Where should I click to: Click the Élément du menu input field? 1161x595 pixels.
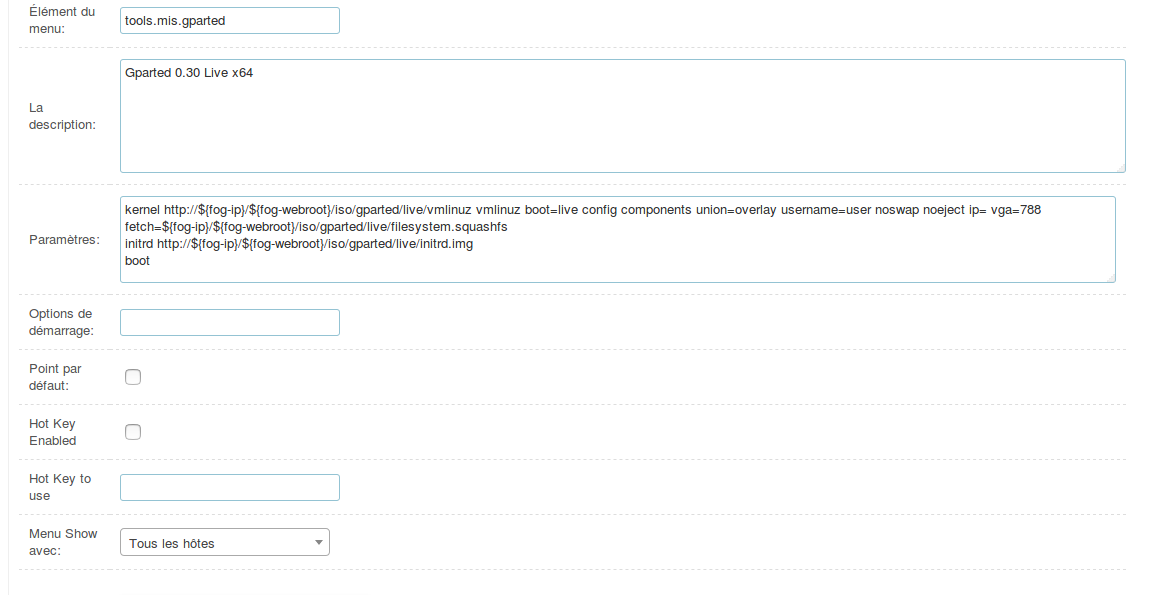point(230,21)
